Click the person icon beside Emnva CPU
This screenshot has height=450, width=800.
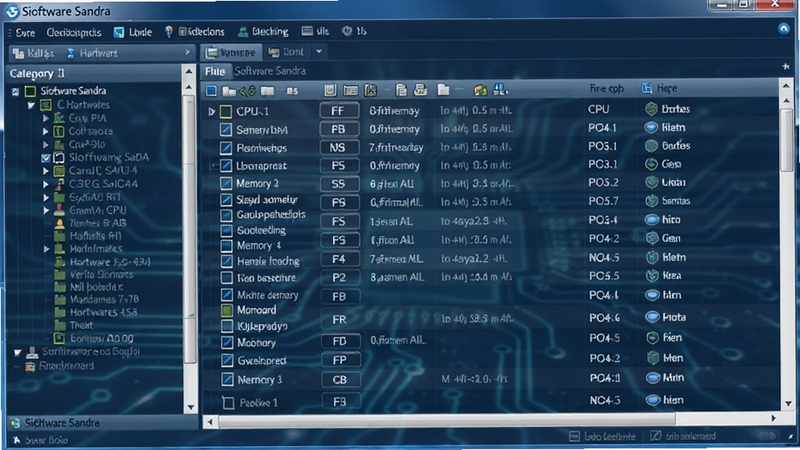pos(60,210)
